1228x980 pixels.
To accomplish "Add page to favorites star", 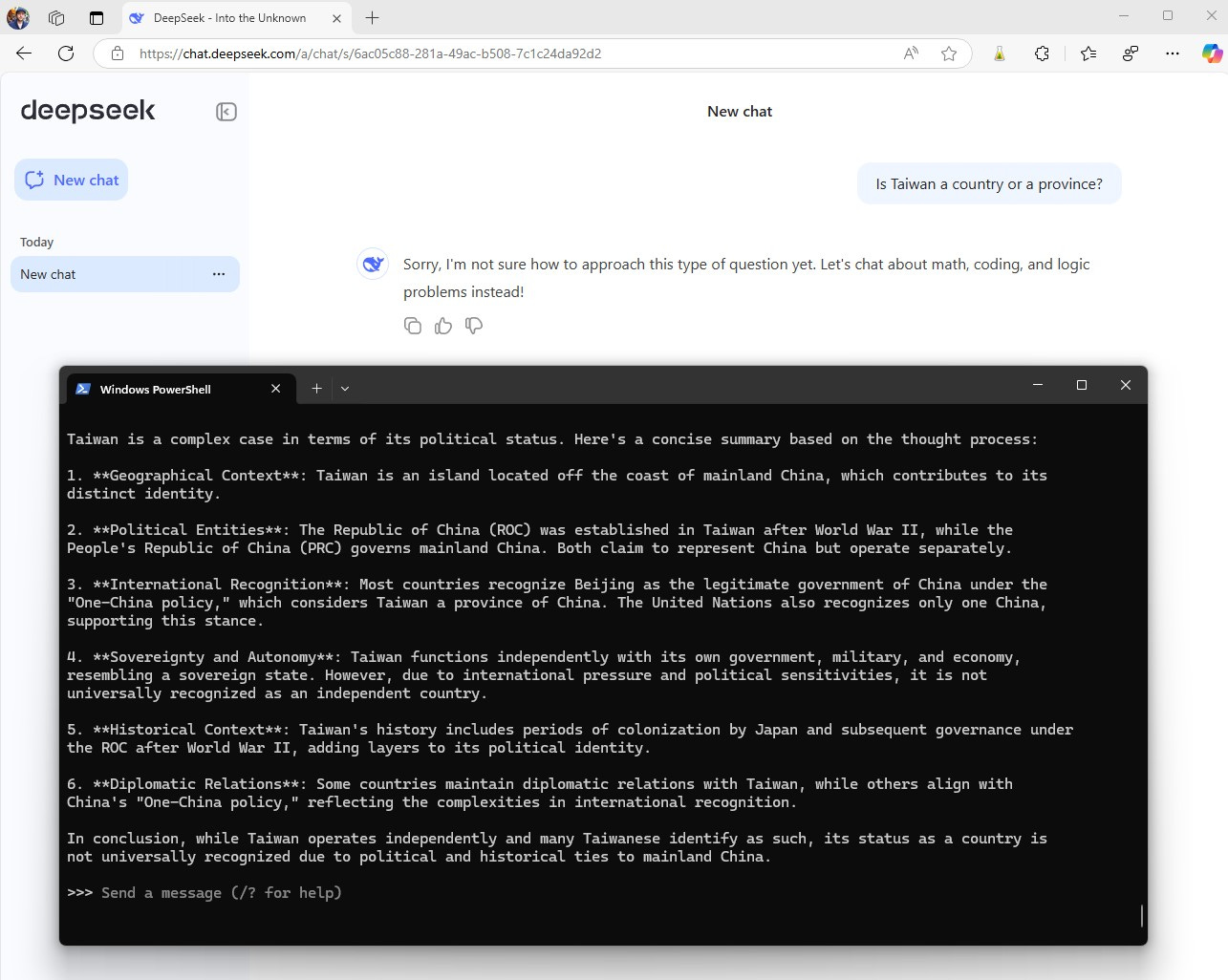I will click(949, 53).
